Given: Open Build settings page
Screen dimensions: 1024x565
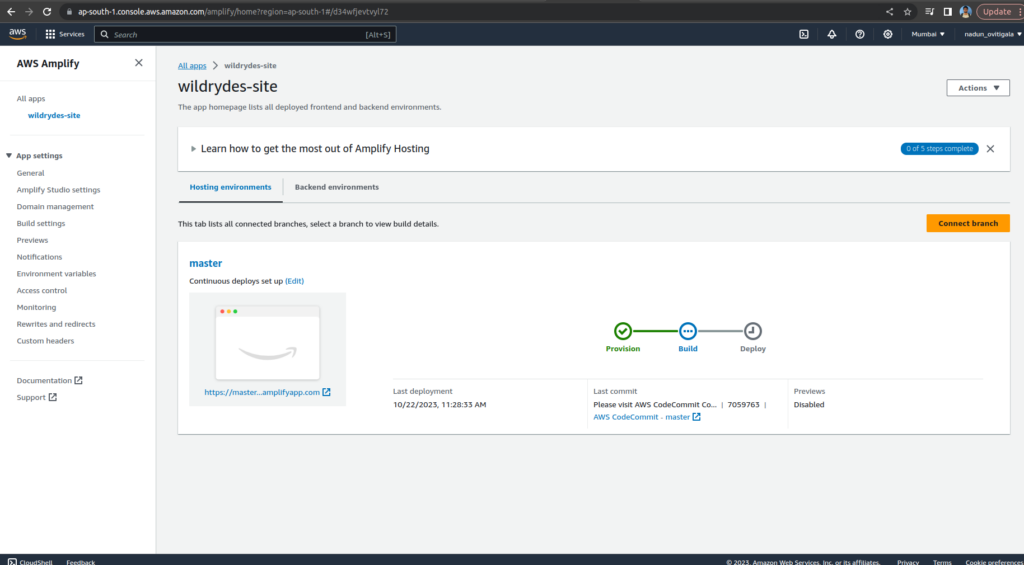Looking at the screenshot, I should [x=40, y=223].
